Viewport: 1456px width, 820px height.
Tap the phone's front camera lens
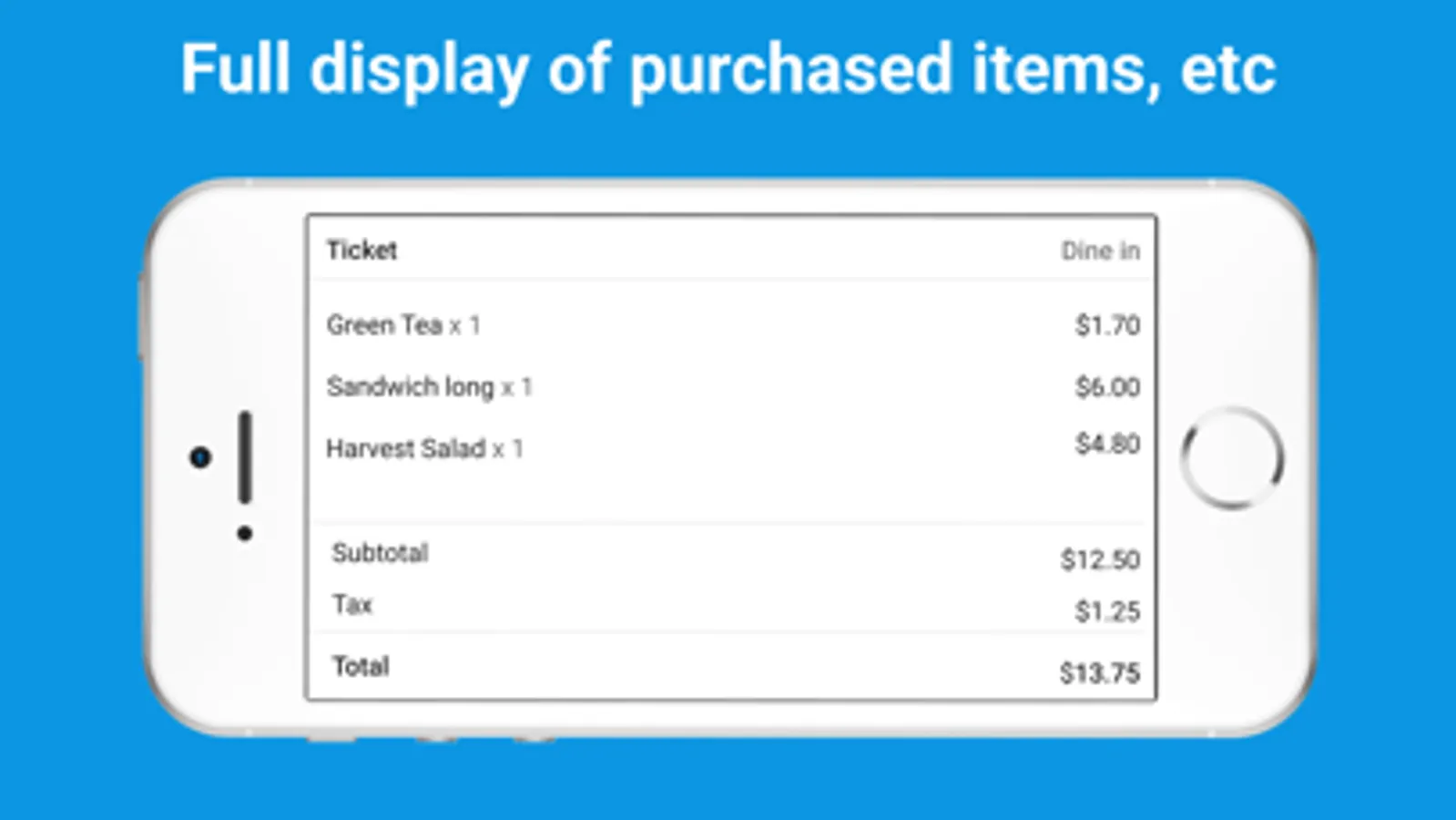pyautogui.click(x=200, y=457)
